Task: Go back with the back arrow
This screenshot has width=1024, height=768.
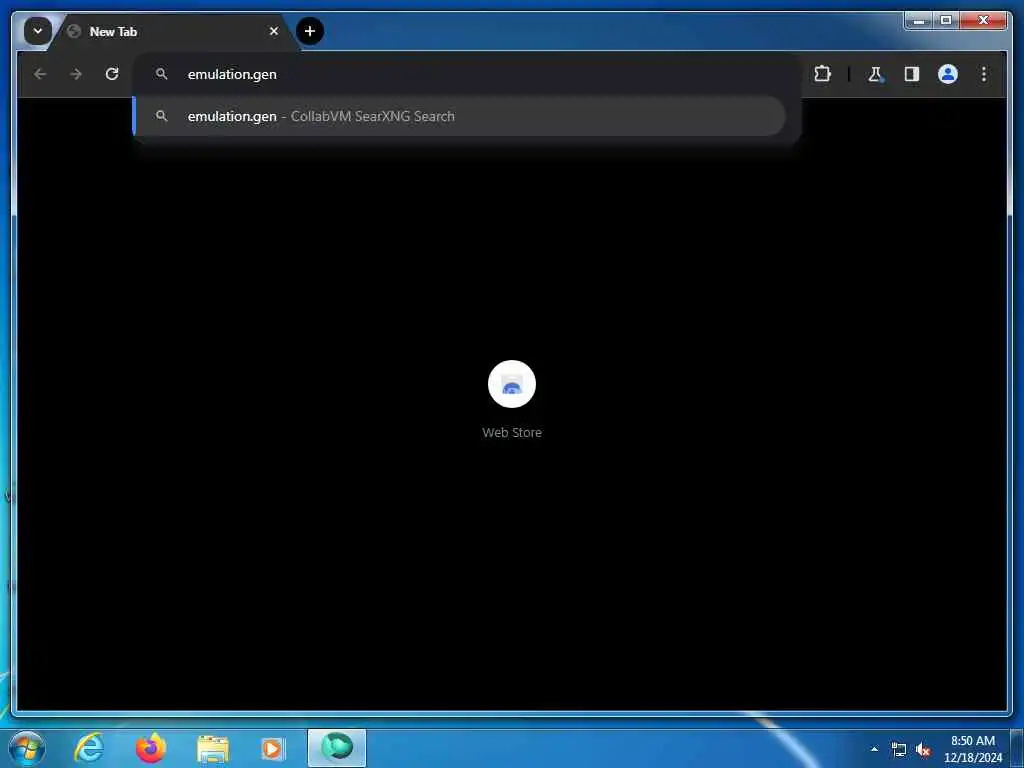Action: (40, 74)
